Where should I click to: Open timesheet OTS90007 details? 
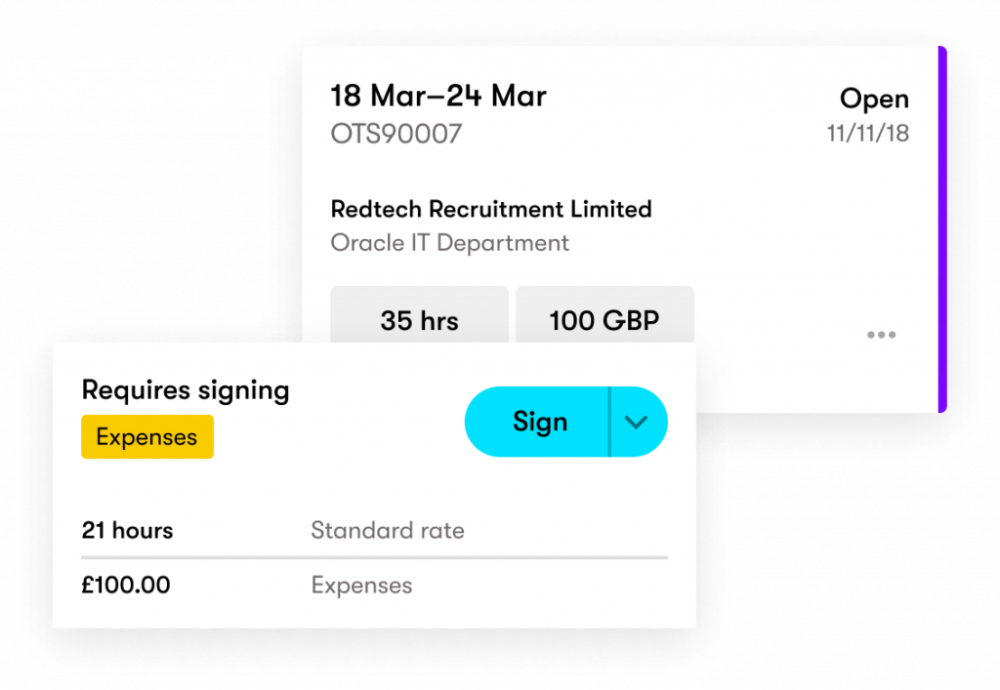click(396, 134)
